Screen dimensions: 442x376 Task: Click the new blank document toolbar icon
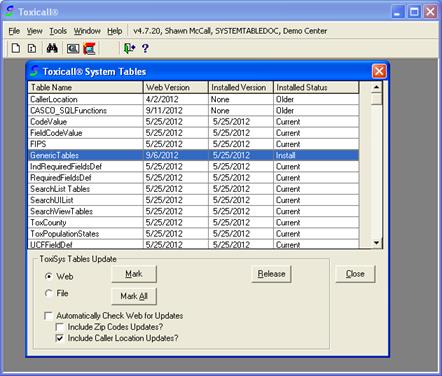coord(16,48)
